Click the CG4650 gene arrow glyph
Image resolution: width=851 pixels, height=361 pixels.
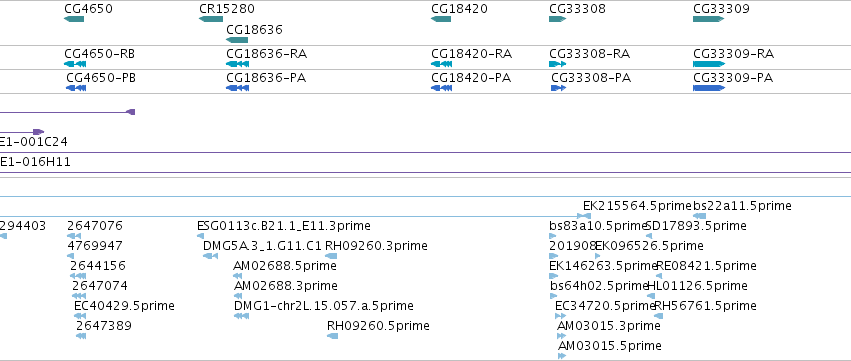[x=74, y=19]
